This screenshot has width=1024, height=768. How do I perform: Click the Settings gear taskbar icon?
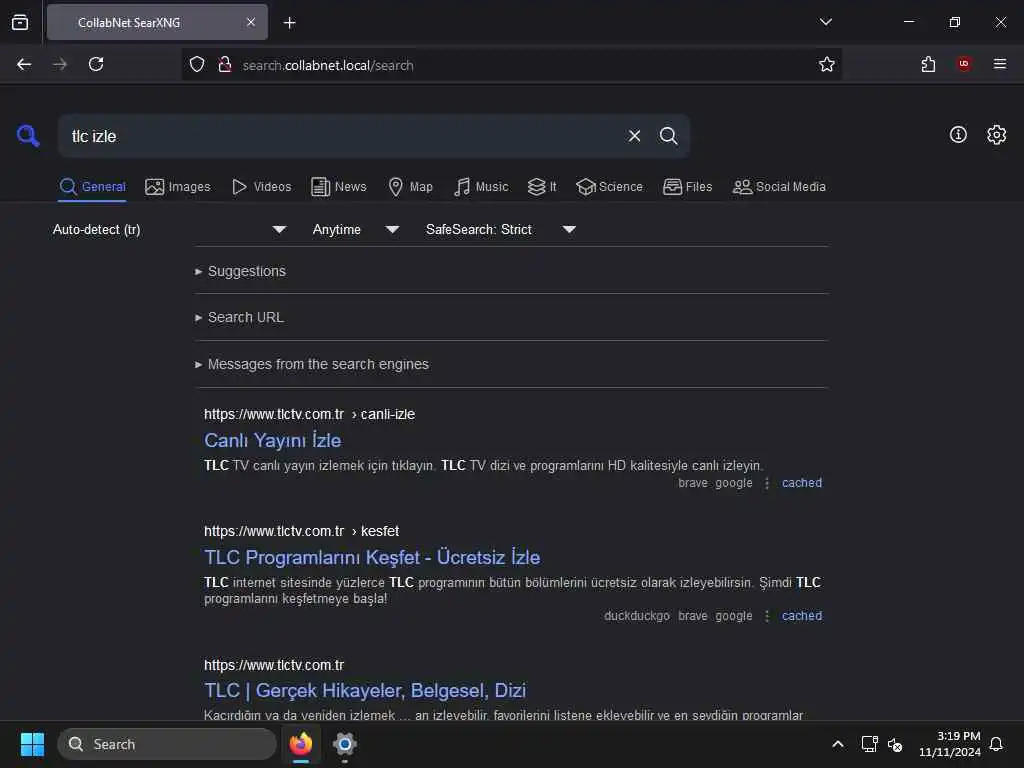pyautogui.click(x=344, y=744)
